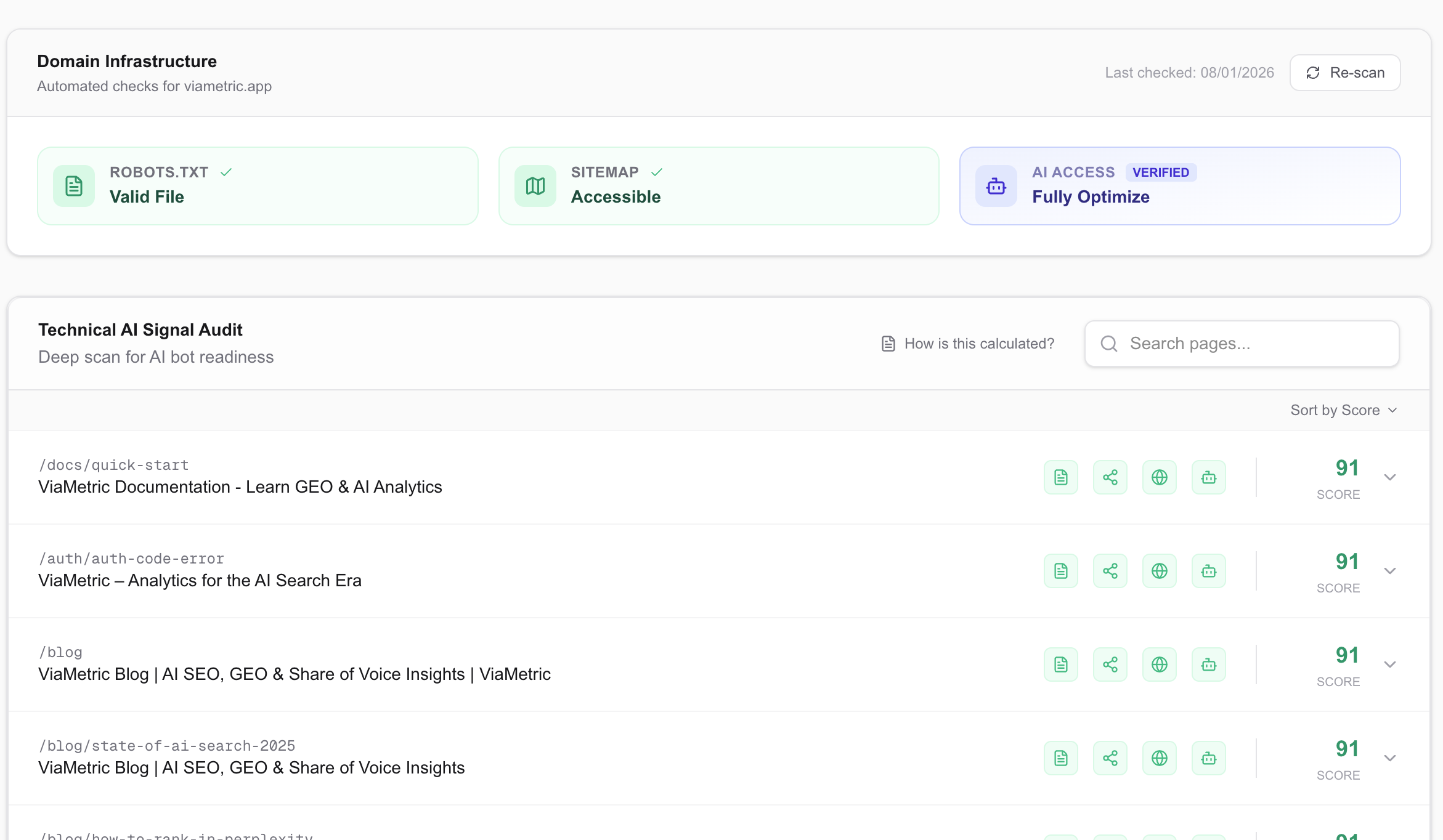Expand the /auth/auth-code-error row chevron
The width and height of the screenshot is (1443, 840).
(1389, 571)
